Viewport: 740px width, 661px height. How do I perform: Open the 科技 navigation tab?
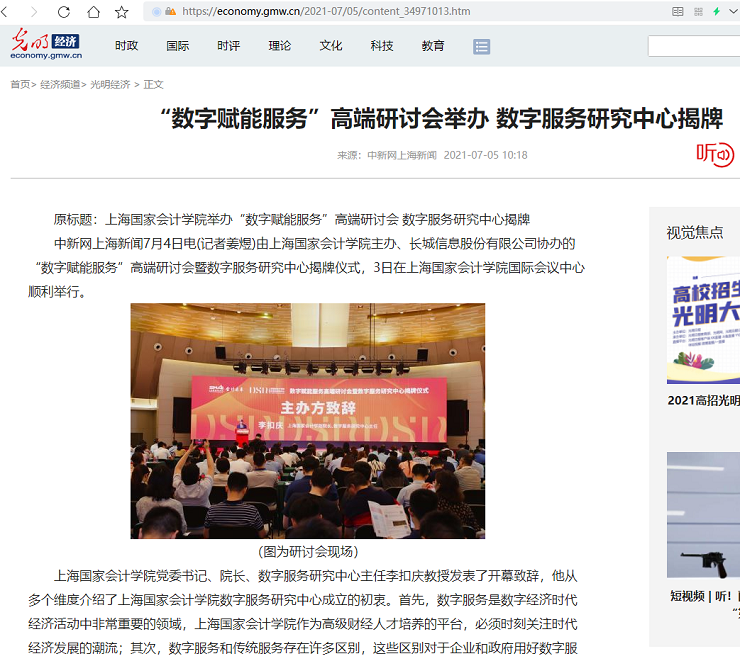point(382,46)
